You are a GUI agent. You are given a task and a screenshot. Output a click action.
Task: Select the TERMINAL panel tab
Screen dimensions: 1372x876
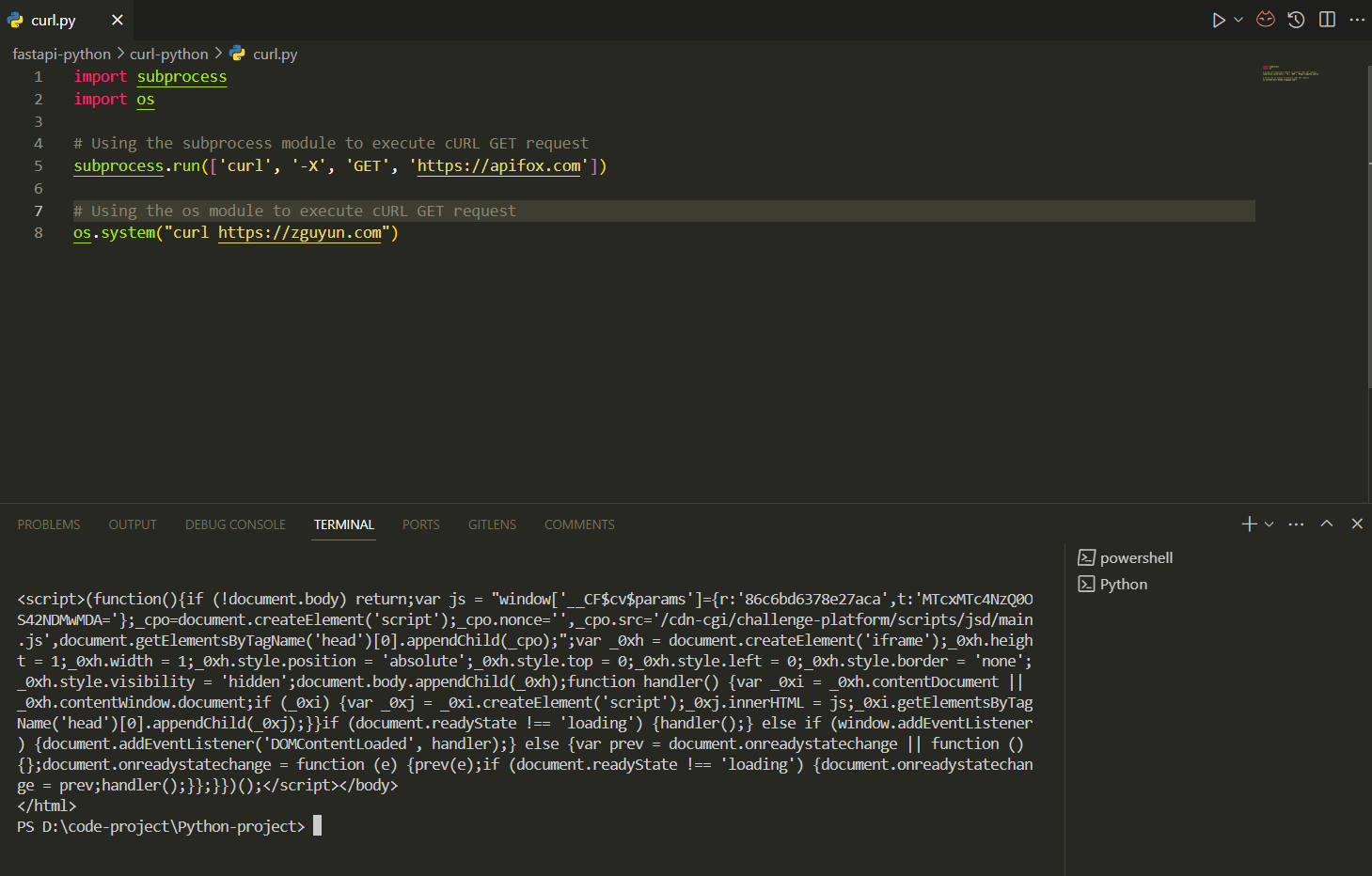(x=344, y=524)
